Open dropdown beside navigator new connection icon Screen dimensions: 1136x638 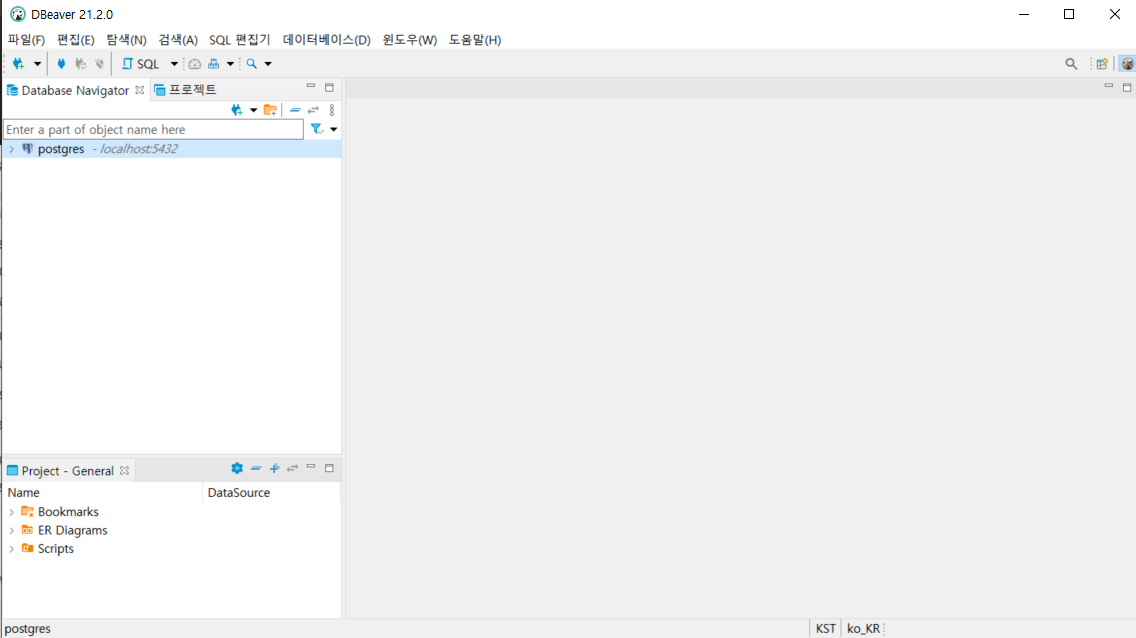[x=253, y=110]
